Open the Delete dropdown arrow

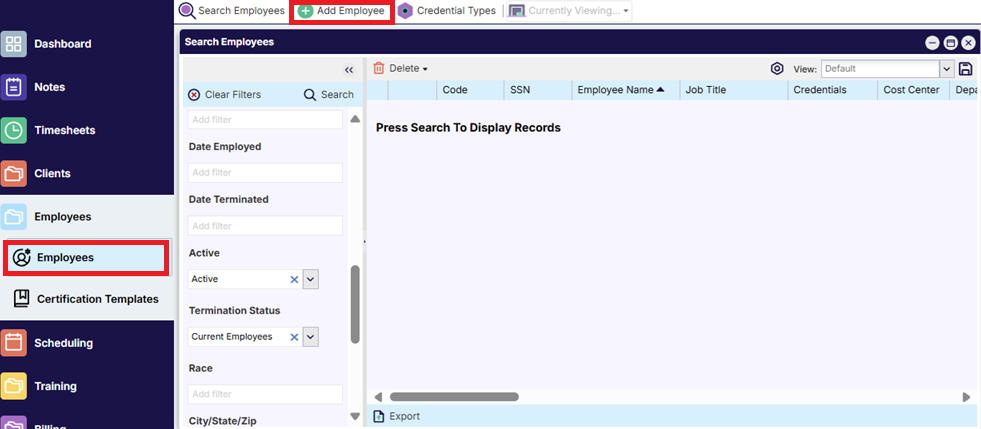(425, 69)
